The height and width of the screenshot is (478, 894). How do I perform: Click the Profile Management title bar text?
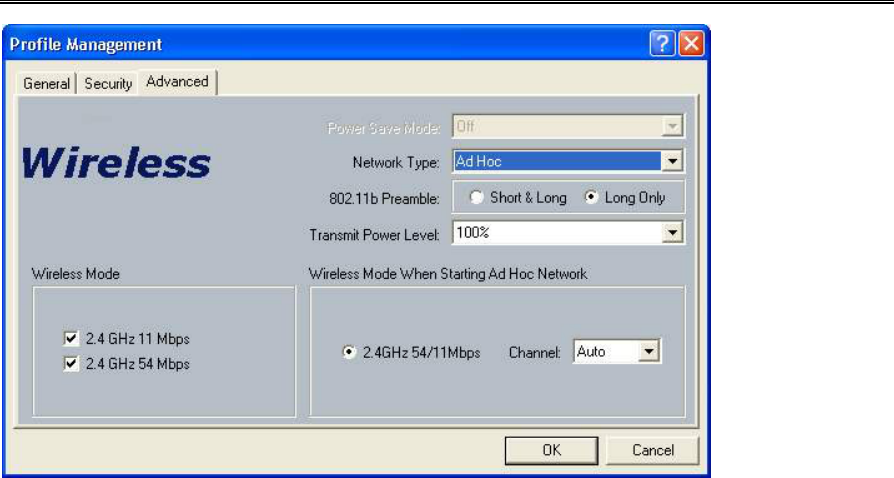click(86, 44)
